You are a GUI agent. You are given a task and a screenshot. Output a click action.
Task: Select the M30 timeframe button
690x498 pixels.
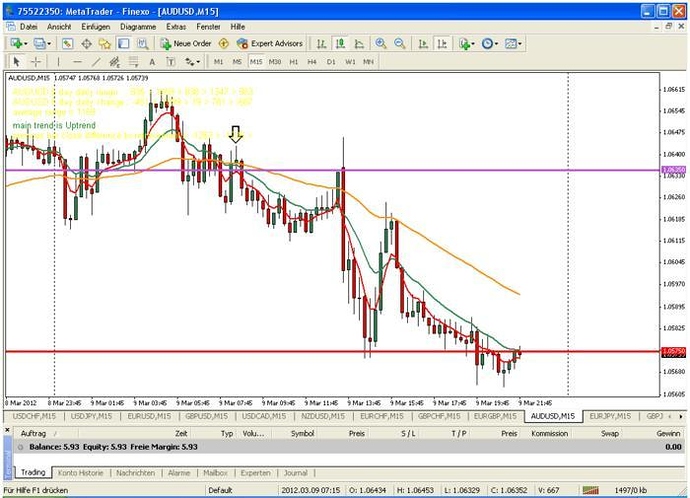point(275,62)
